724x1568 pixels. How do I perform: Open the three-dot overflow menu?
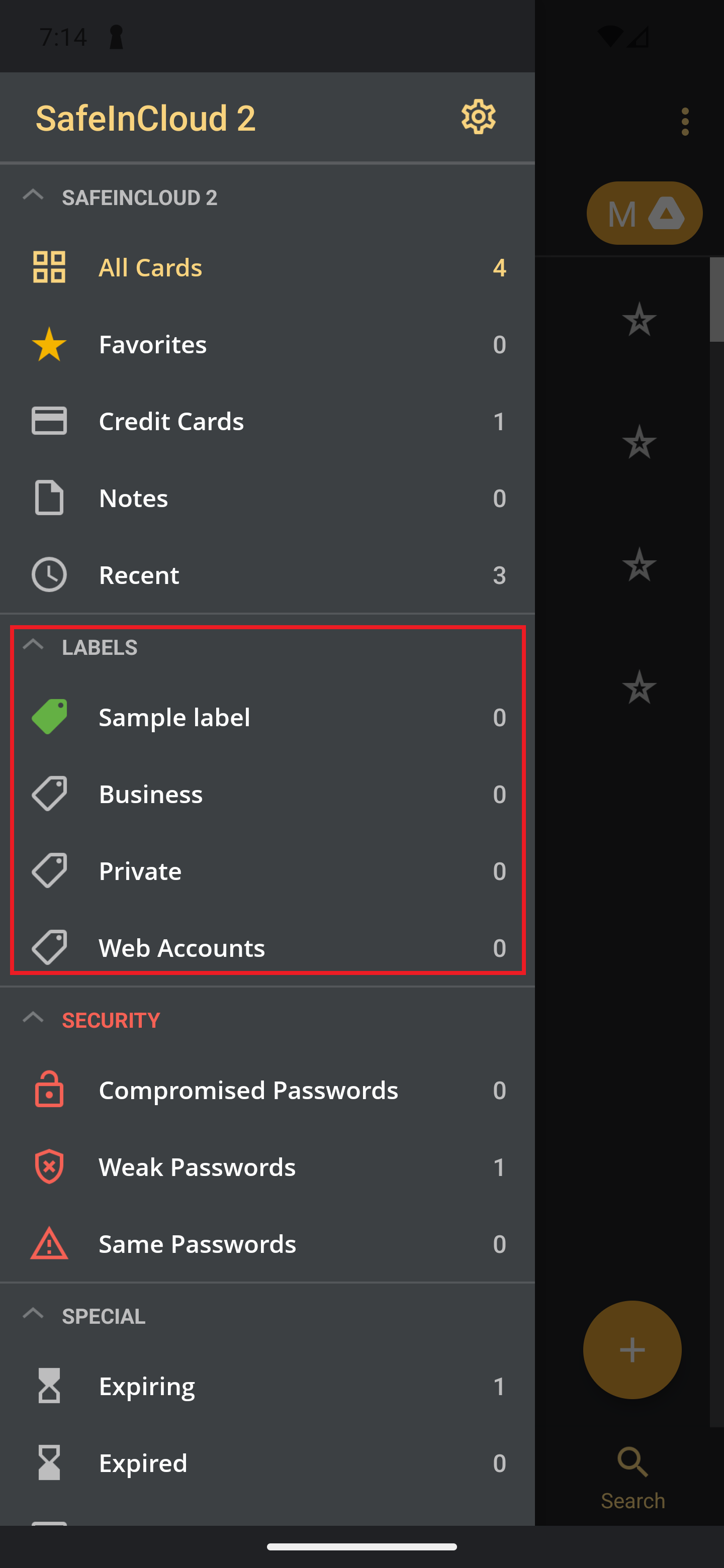coord(685,122)
